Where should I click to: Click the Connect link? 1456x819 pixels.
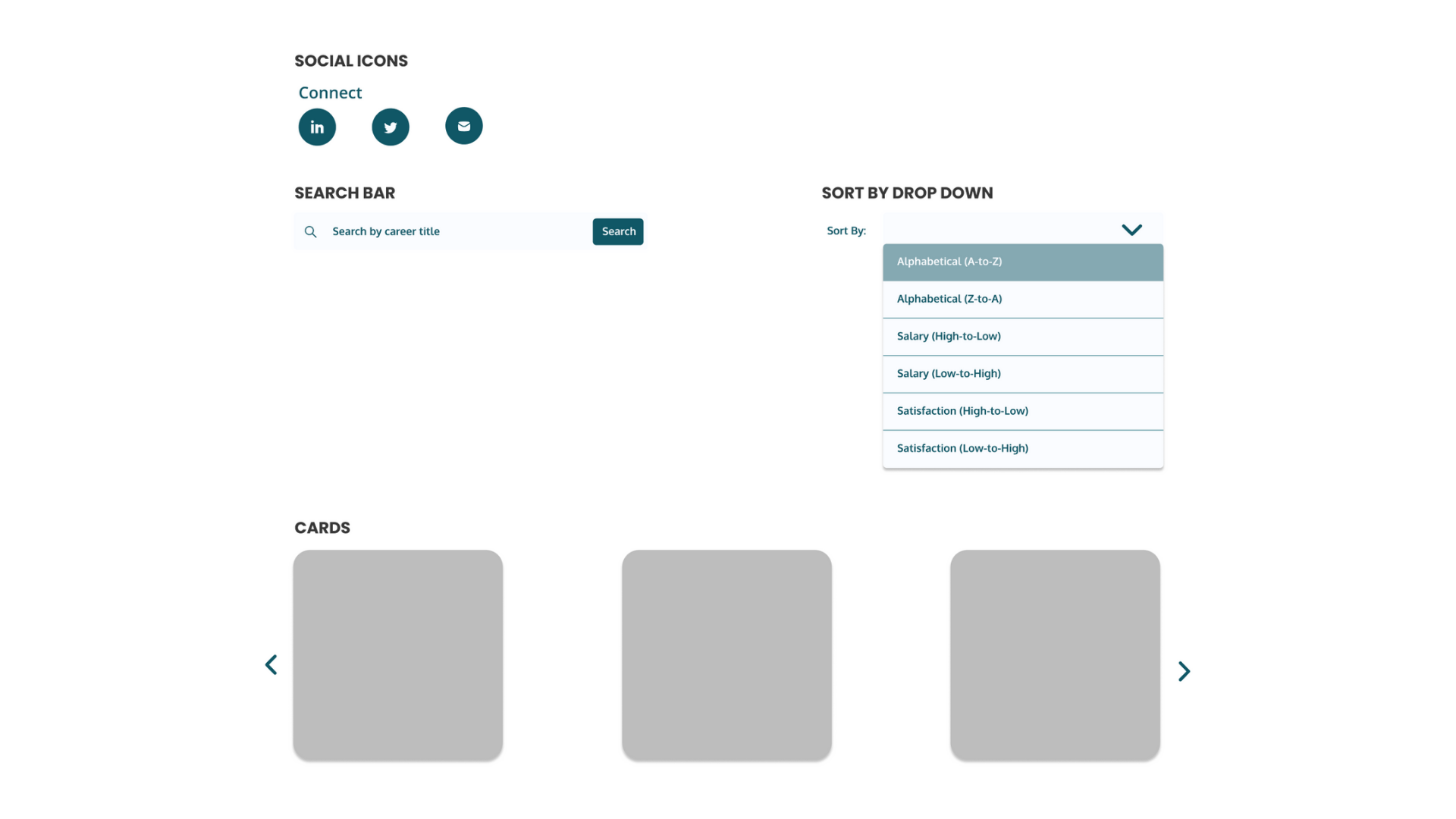tap(330, 93)
